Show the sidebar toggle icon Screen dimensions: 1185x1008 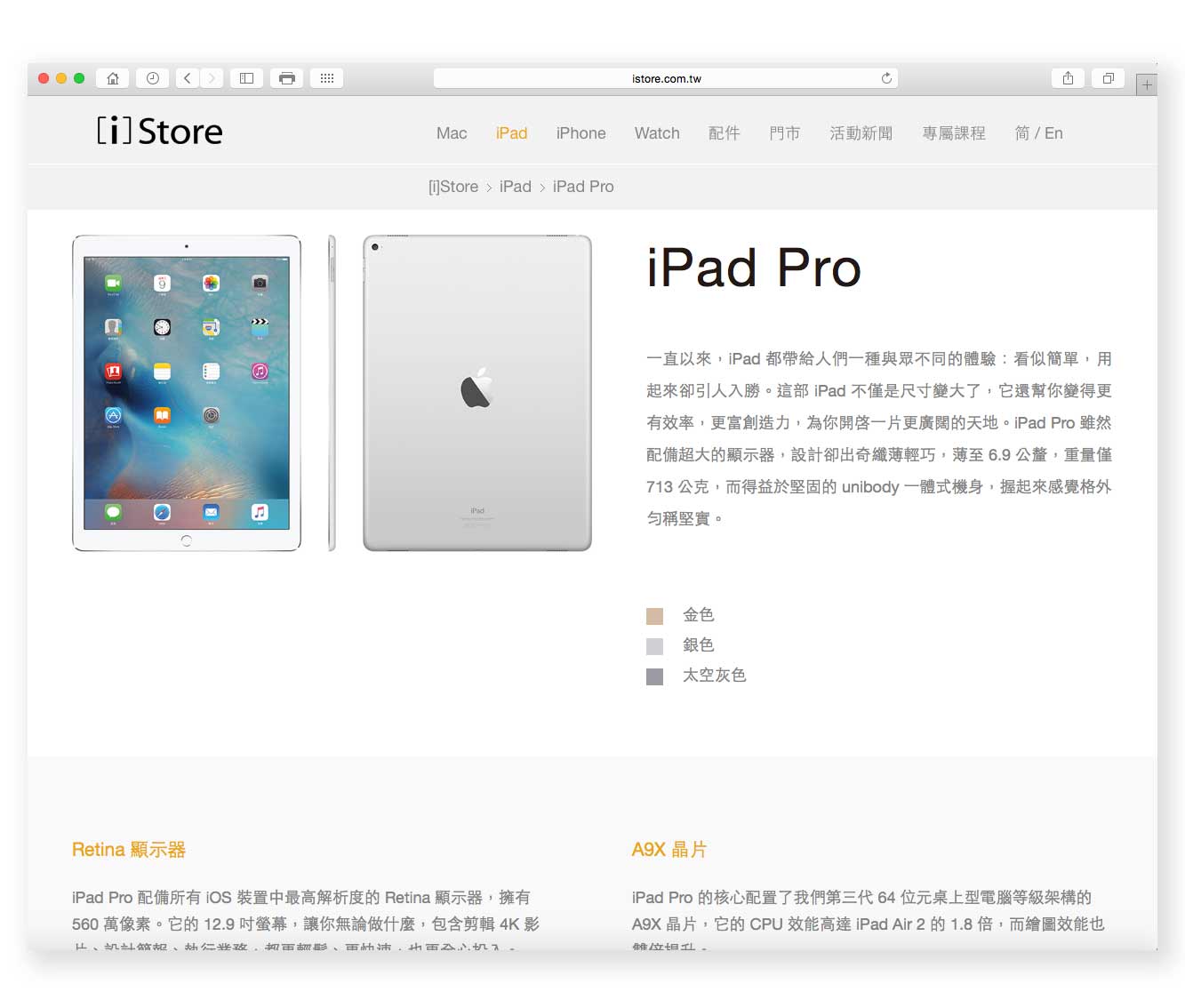coord(247,78)
